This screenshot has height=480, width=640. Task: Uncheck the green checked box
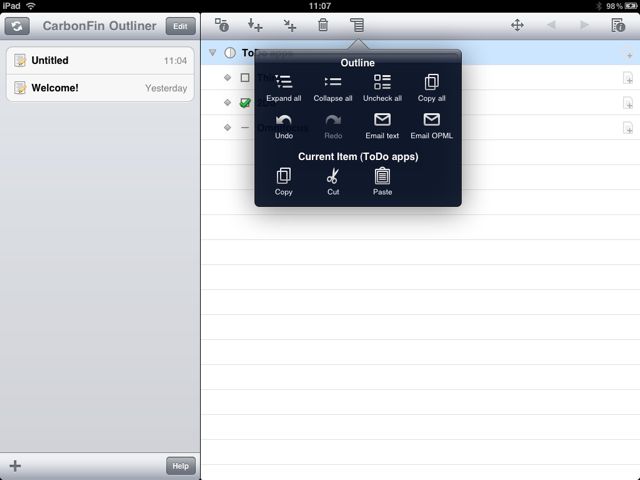tap(245, 102)
